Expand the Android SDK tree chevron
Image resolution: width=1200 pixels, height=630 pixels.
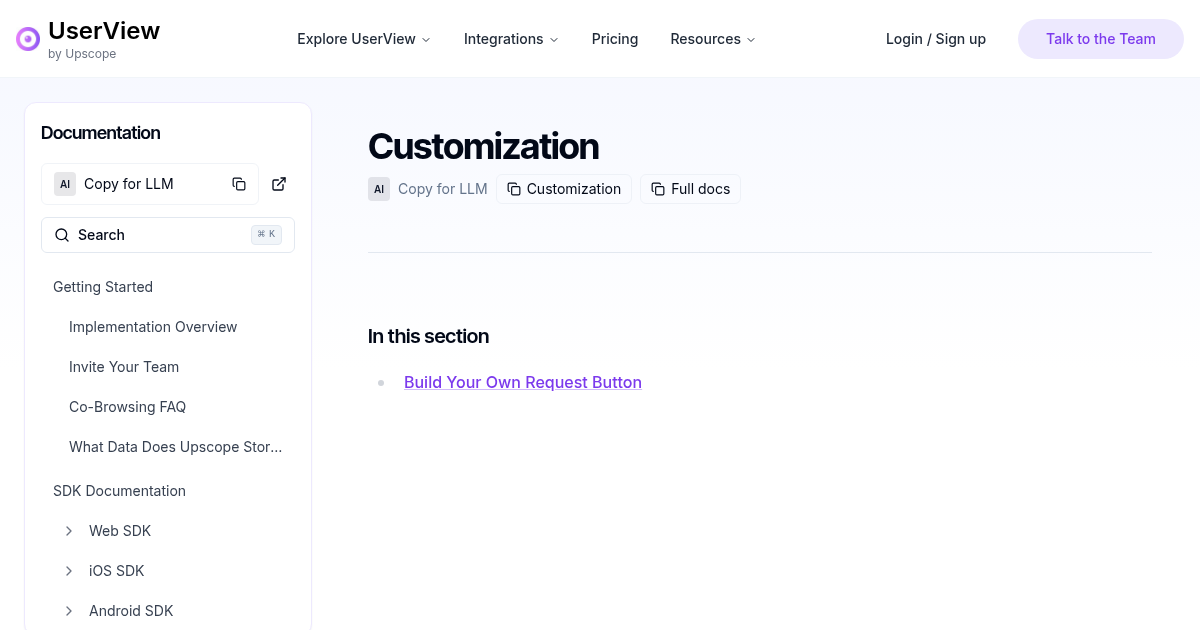pos(69,611)
